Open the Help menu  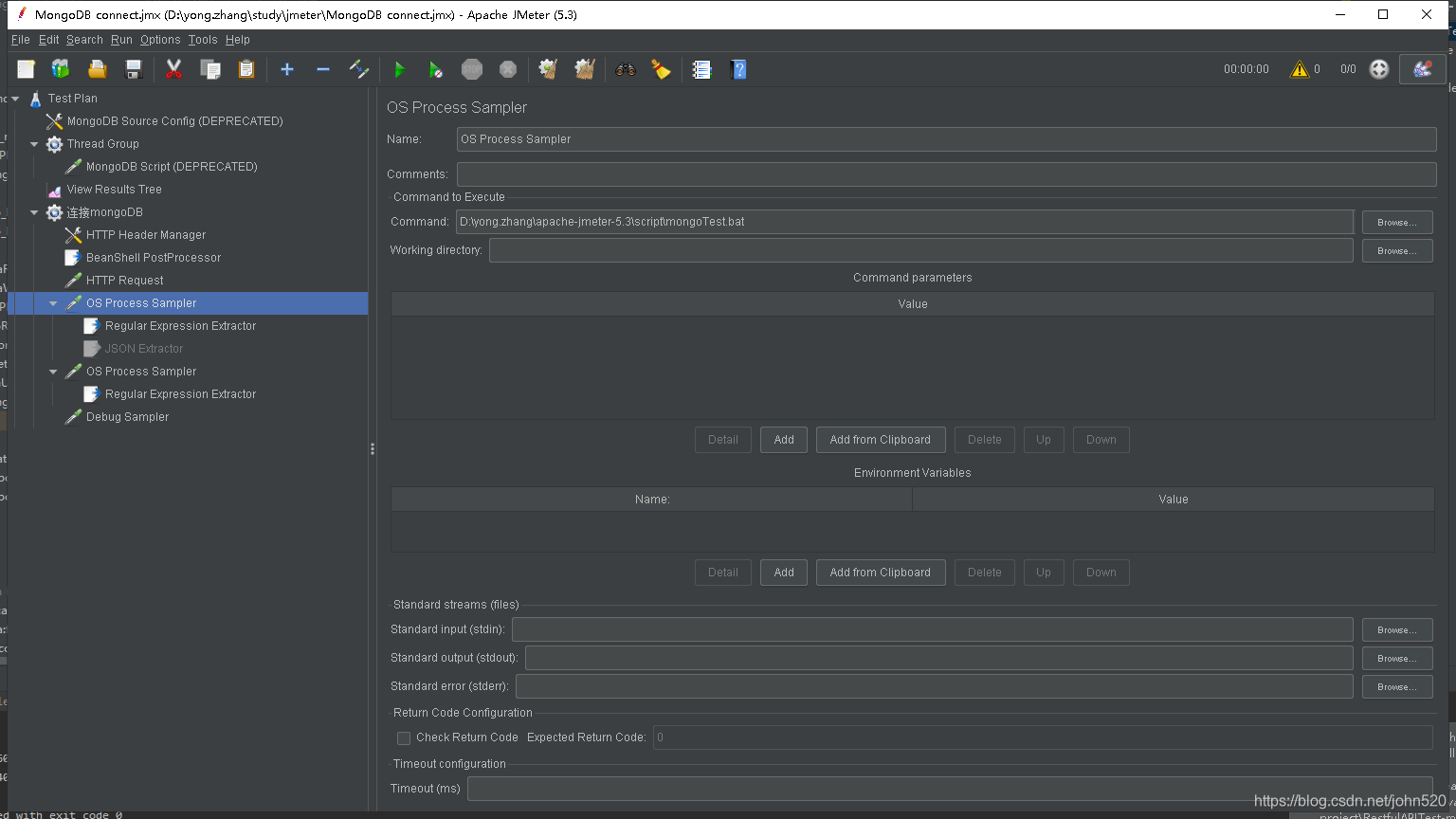pyautogui.click(x=238, y=40)
